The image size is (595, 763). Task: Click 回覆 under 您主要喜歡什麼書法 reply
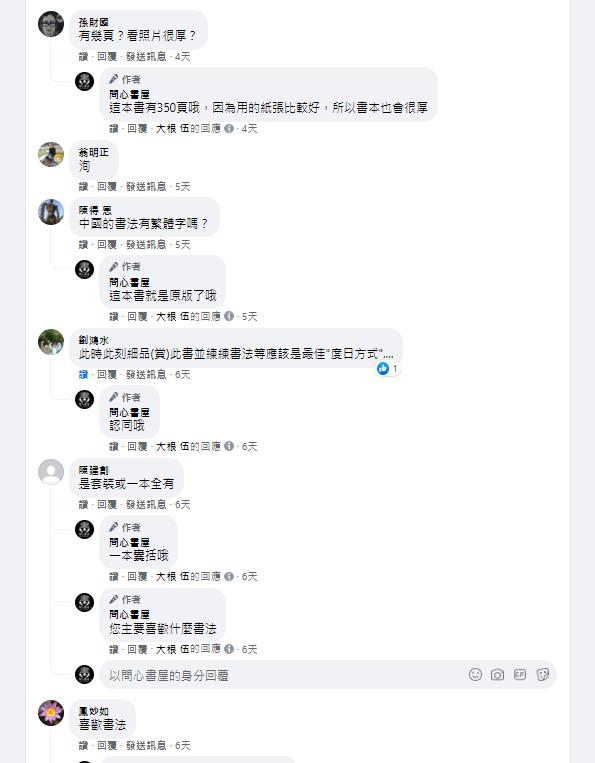pos(137,649)
